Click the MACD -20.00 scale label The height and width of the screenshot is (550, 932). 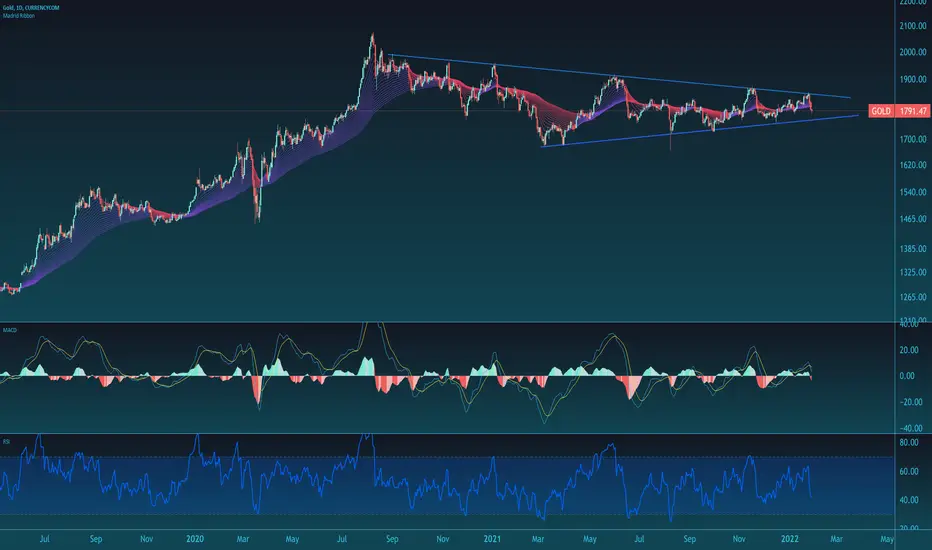point(910,402)
